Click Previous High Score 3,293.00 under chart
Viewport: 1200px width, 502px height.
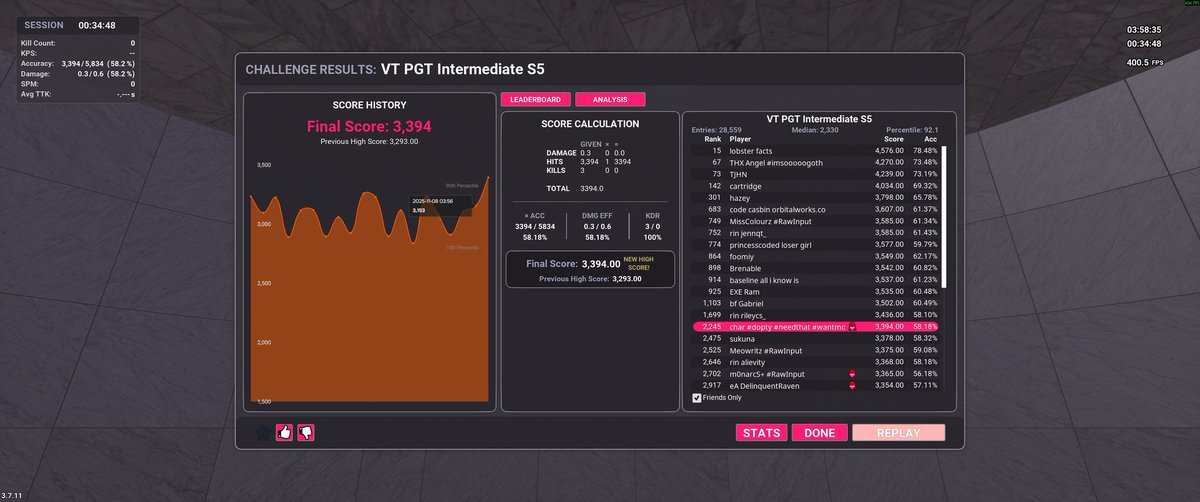click(369, 142)
